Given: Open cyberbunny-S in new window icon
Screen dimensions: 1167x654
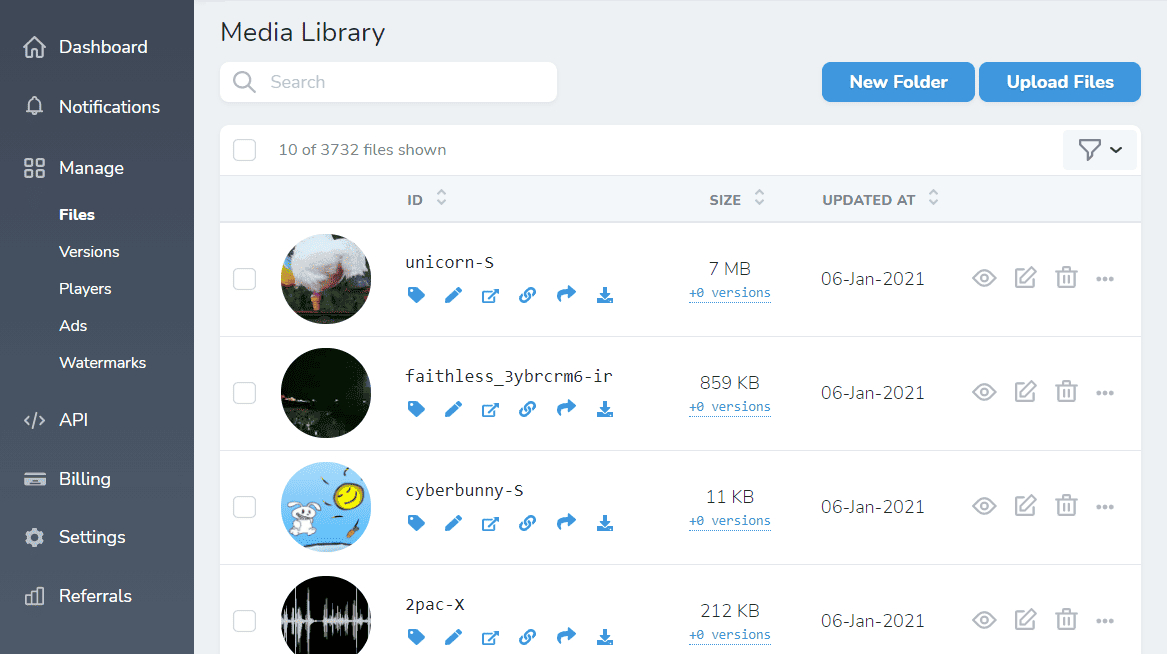Looking at the screenshot, I should (490, 523).
